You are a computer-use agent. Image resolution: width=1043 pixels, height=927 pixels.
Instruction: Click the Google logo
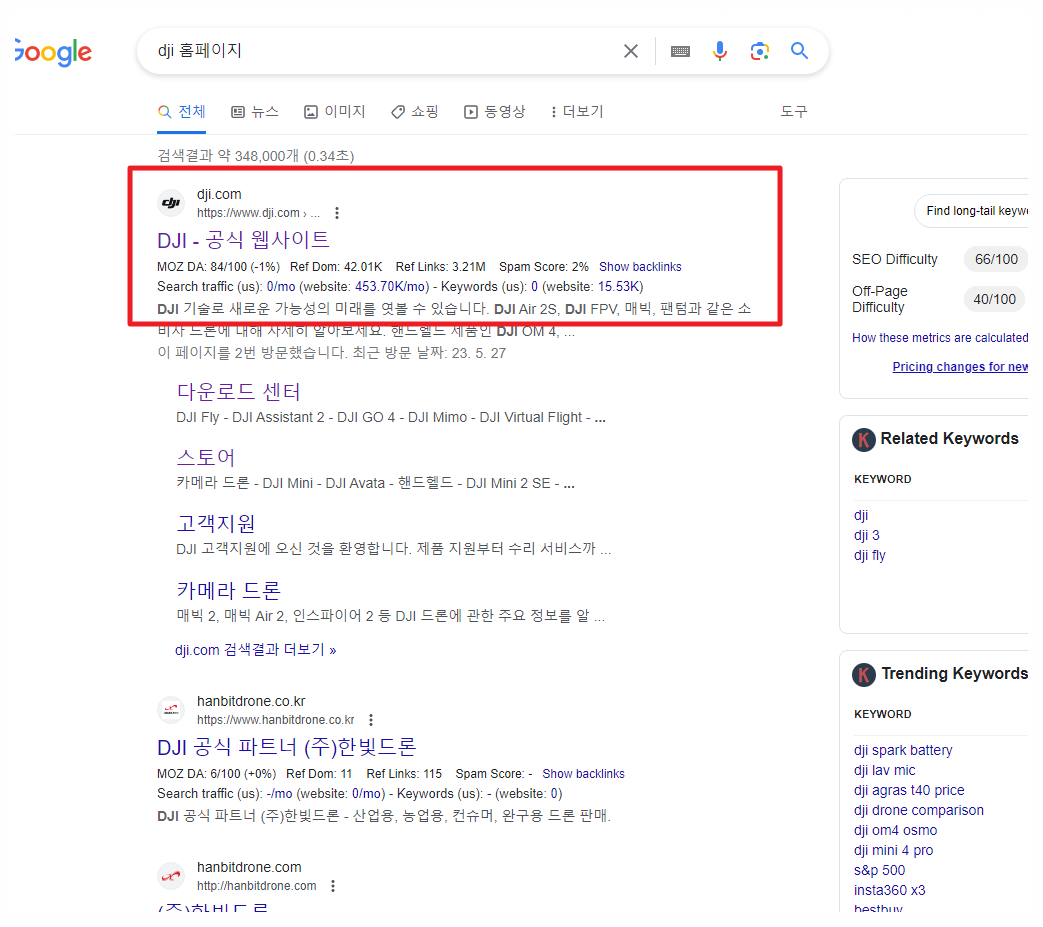(53, 52)
